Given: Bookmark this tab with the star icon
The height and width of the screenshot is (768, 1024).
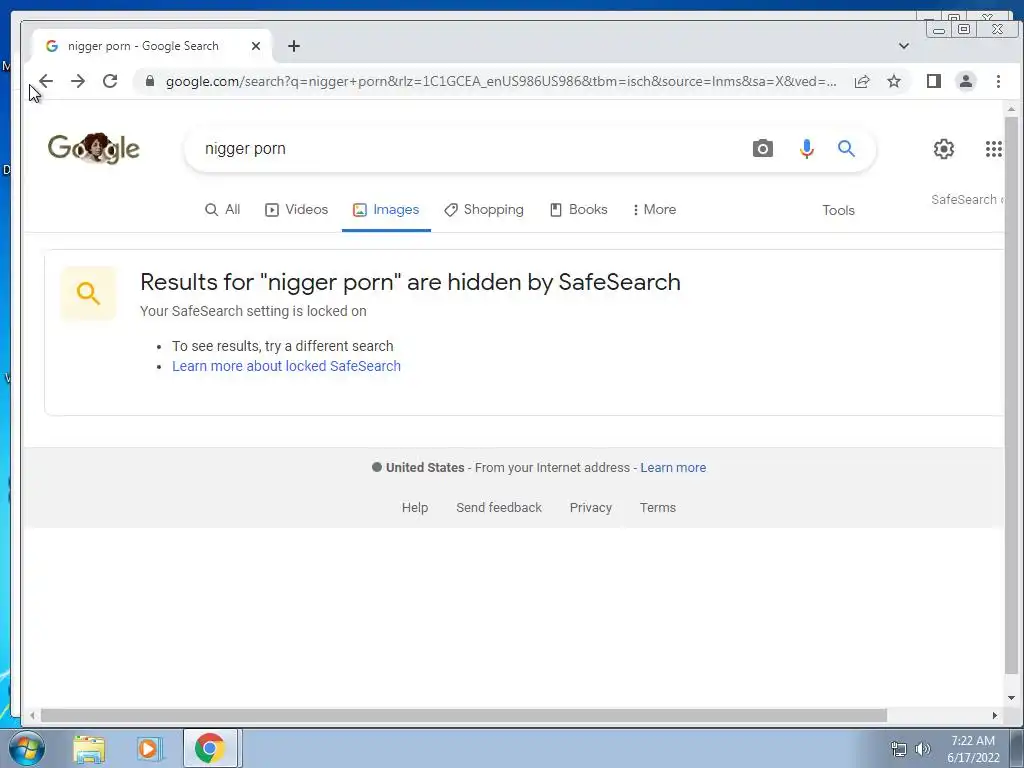Looking at the screenshot, I should (894, 81).
